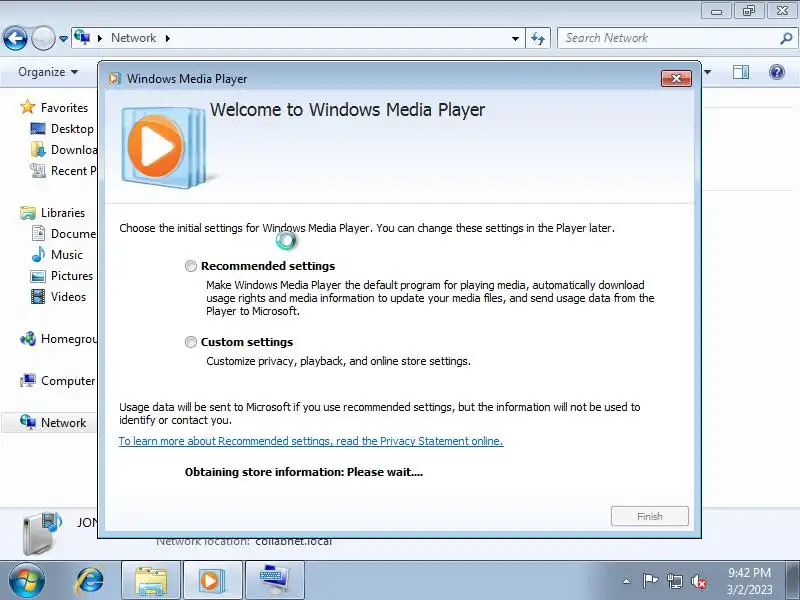Viewport: 800px width, 600px height.
Task: Click the Videos filmstrip icon
Action: [x=38, y=296]
